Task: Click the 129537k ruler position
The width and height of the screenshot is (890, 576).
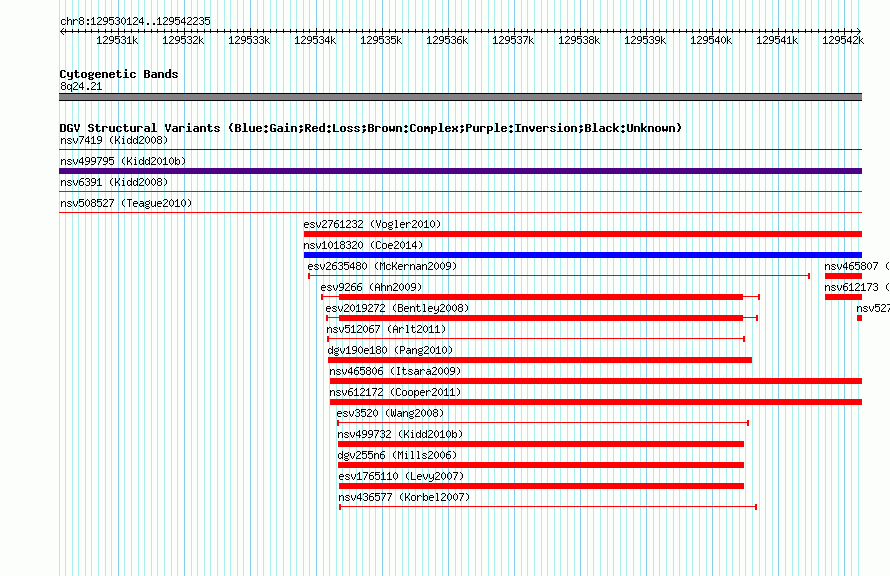Action: pyautogui.click(x=513, y=40)
